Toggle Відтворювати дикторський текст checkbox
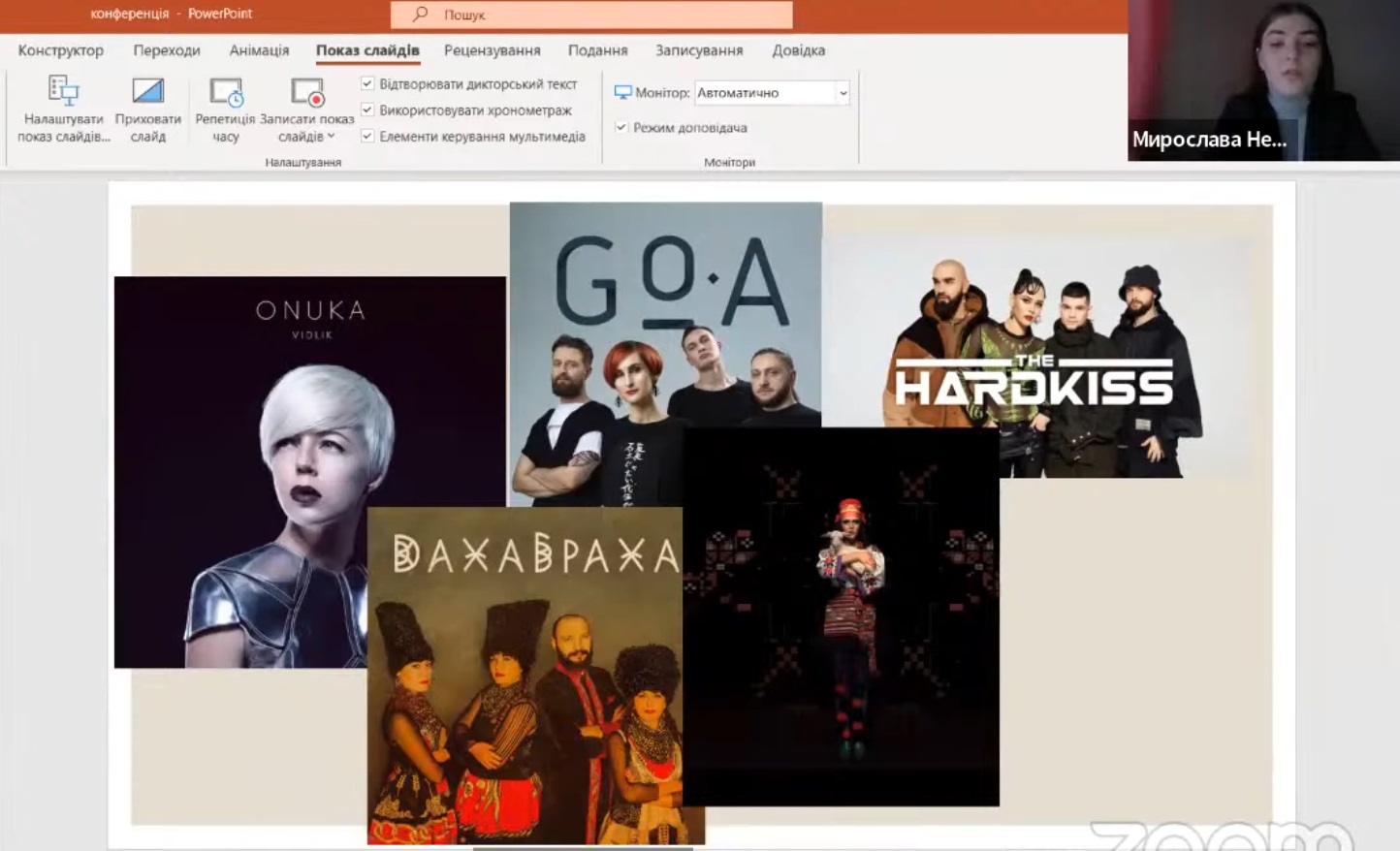This screenshot has width=1400, height=851. (x=367, y=84)
